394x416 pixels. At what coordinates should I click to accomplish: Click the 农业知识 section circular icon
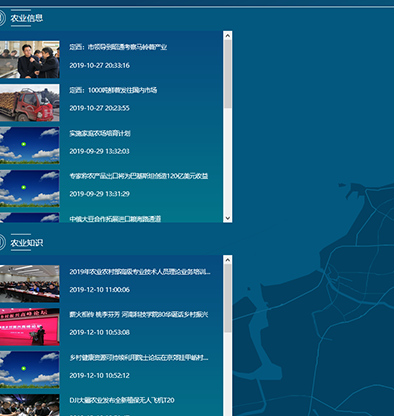[x=2, y=242]
